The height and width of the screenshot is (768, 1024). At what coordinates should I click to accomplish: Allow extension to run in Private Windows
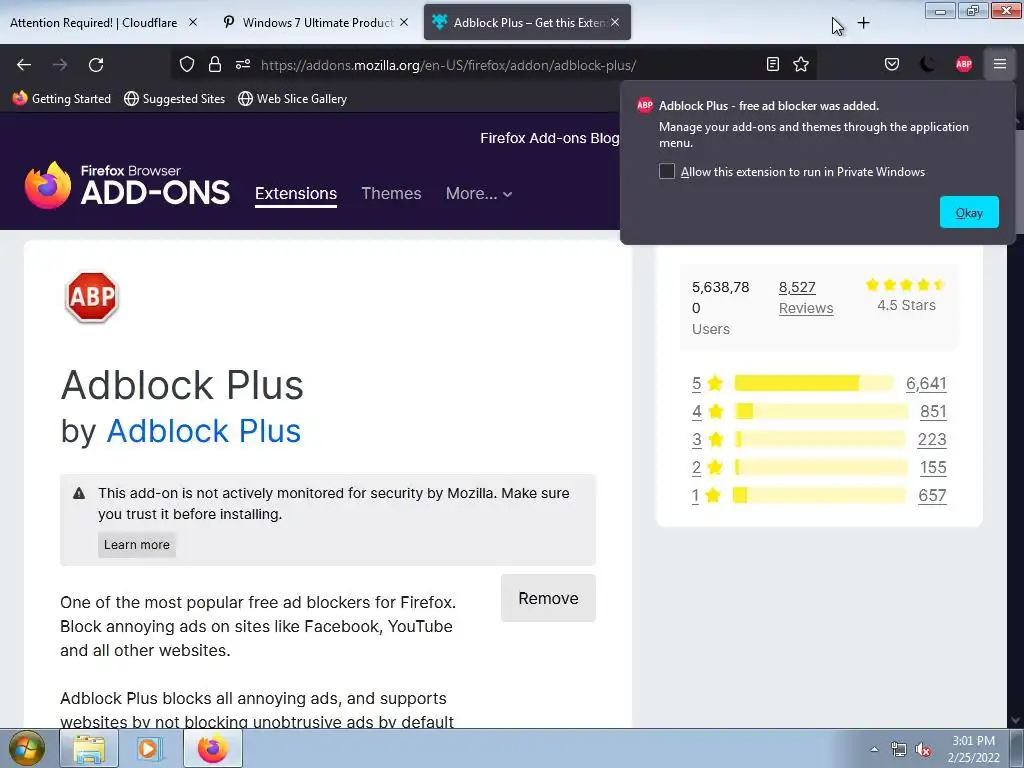[667, 171]
